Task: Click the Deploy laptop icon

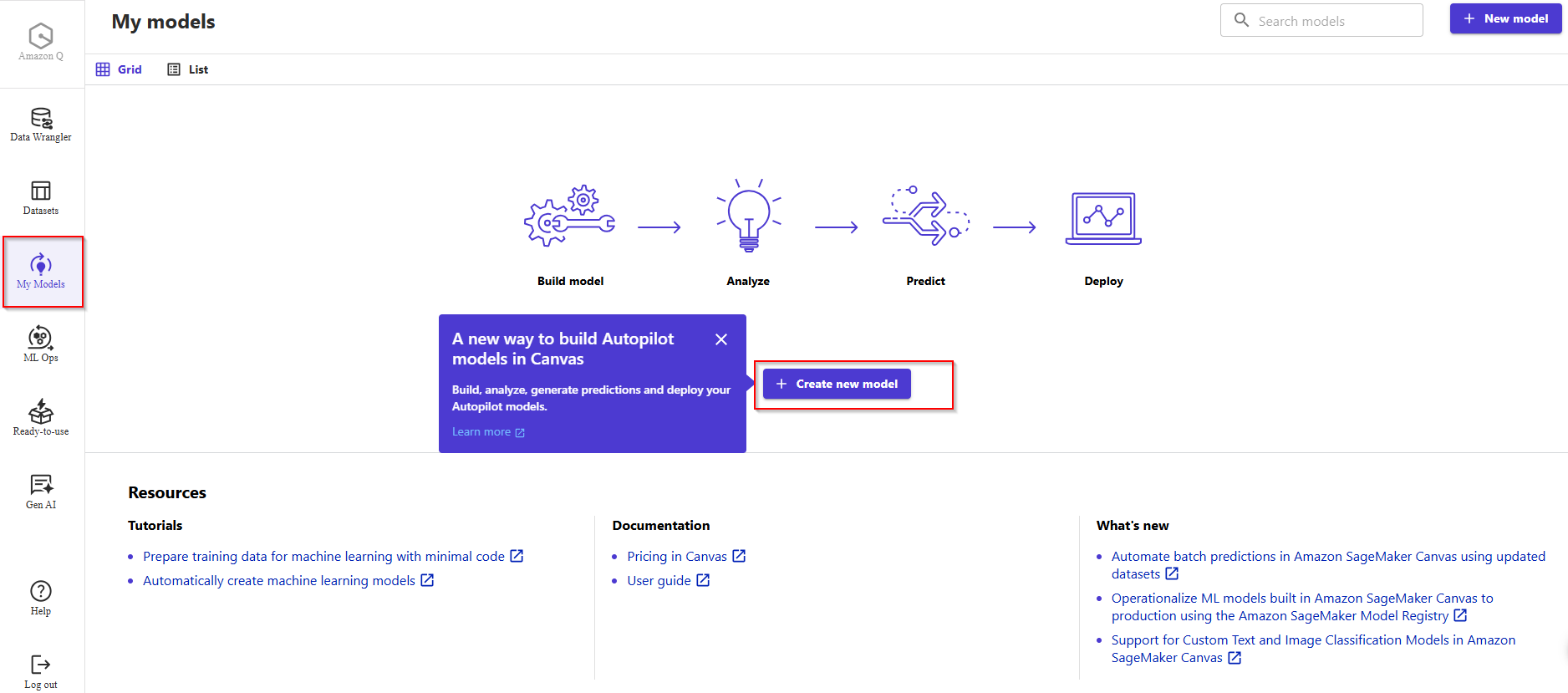Action: tap(1103, 218)
